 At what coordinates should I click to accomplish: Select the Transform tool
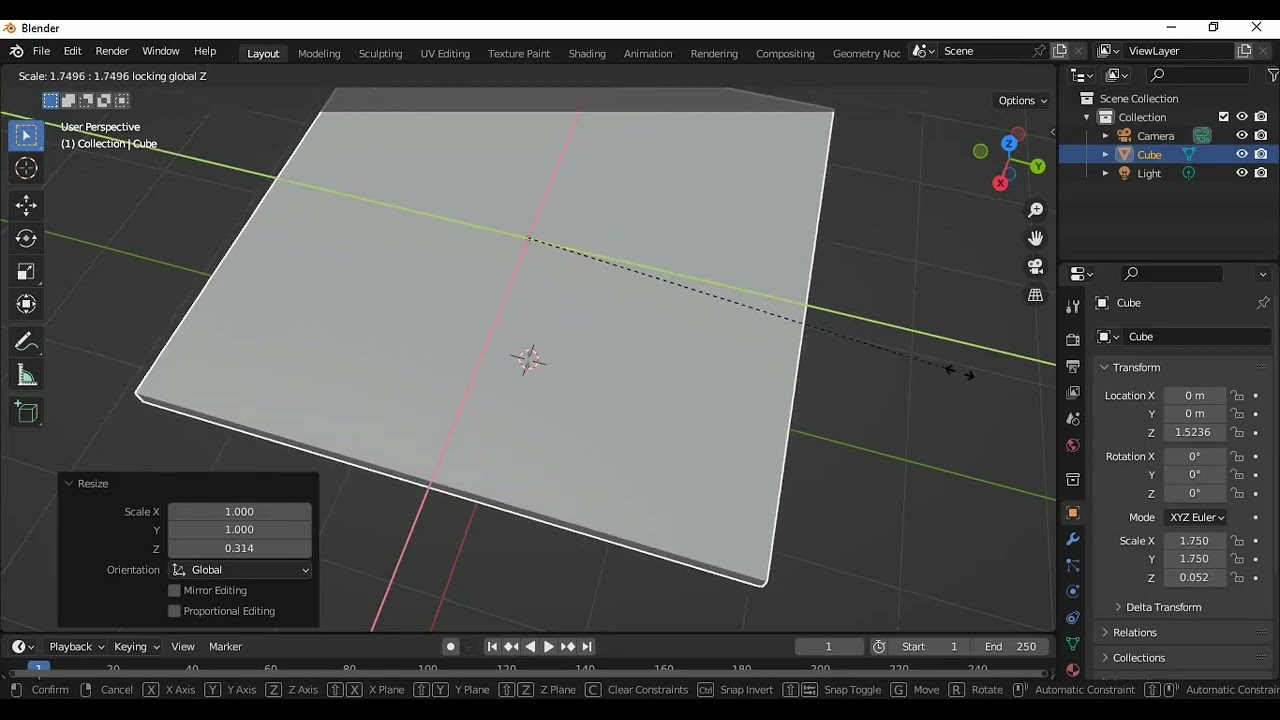pyautogui.click(x=27, y=304)
